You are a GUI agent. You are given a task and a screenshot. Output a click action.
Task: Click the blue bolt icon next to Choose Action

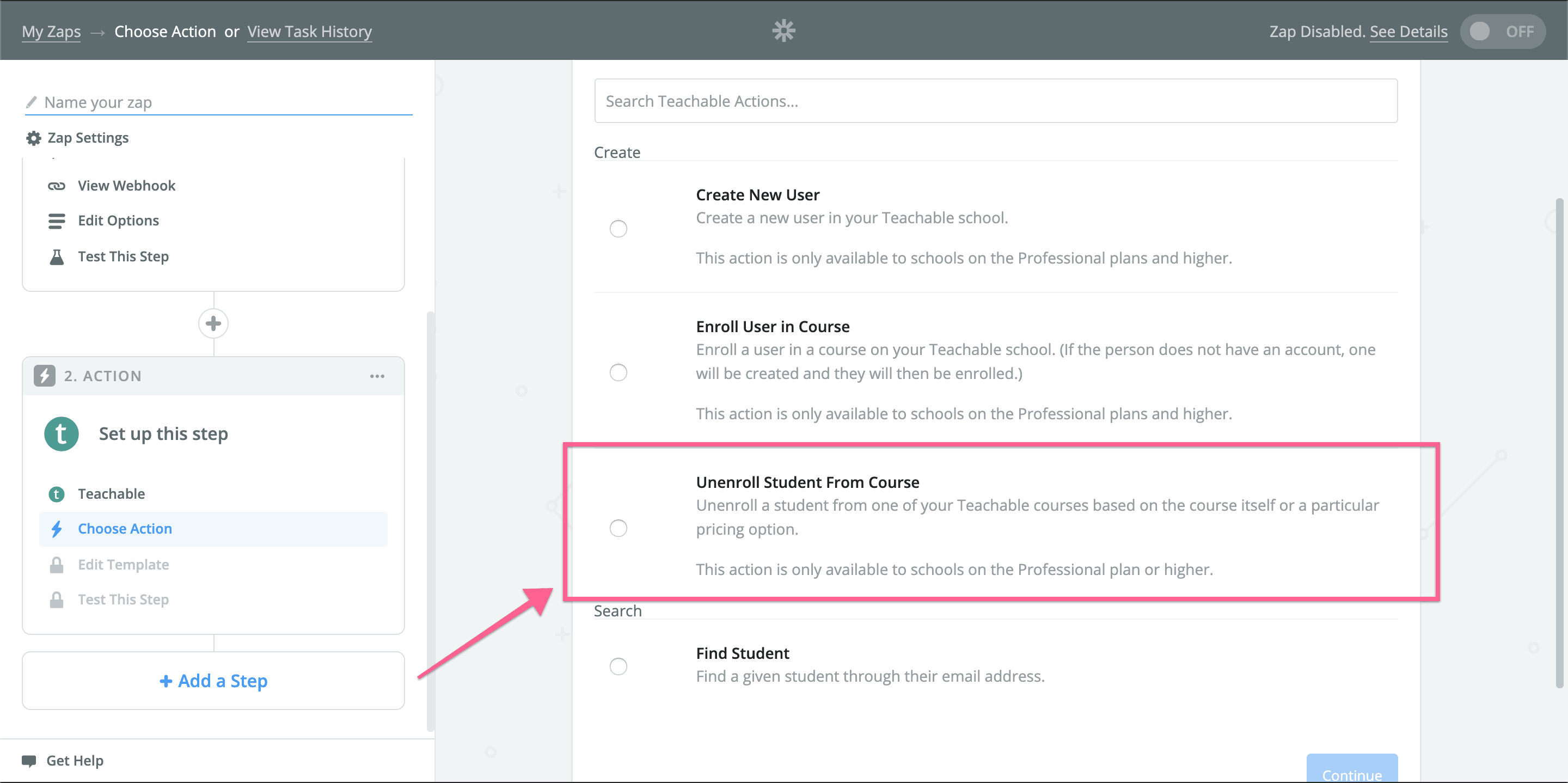tap(57, 529)
